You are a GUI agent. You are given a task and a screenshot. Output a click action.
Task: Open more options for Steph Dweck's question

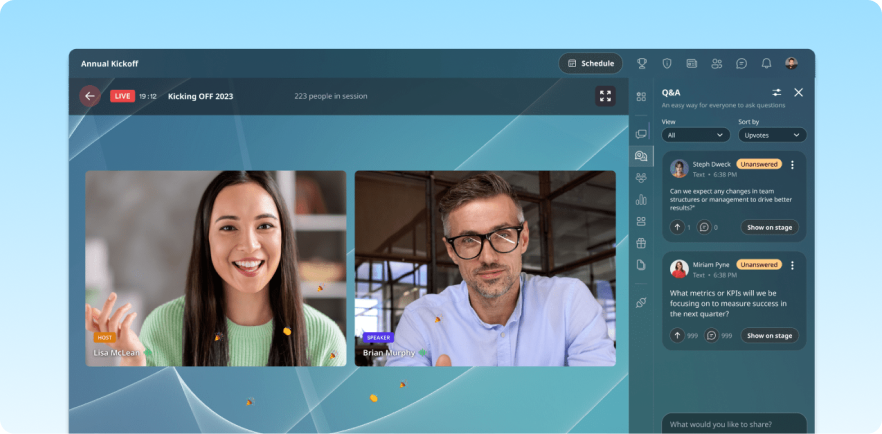(x=792, y=165)
